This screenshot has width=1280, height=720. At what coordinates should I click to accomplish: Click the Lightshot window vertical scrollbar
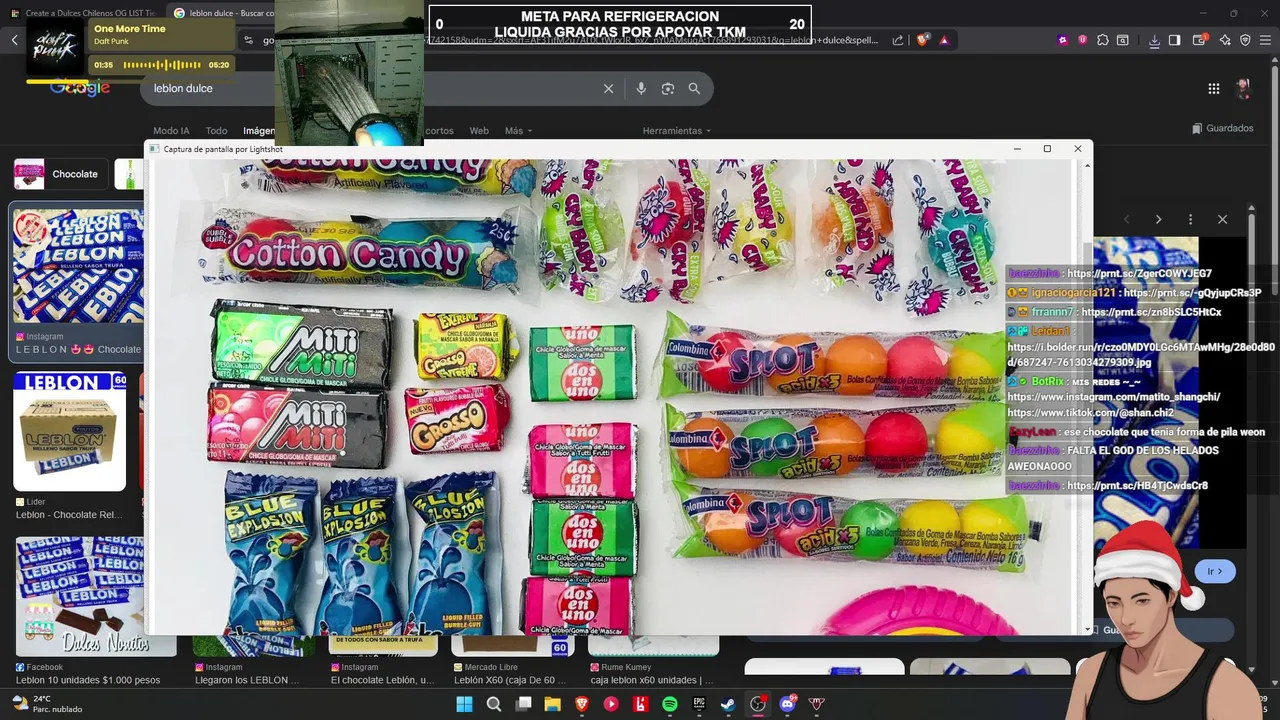pos(1088,396)
